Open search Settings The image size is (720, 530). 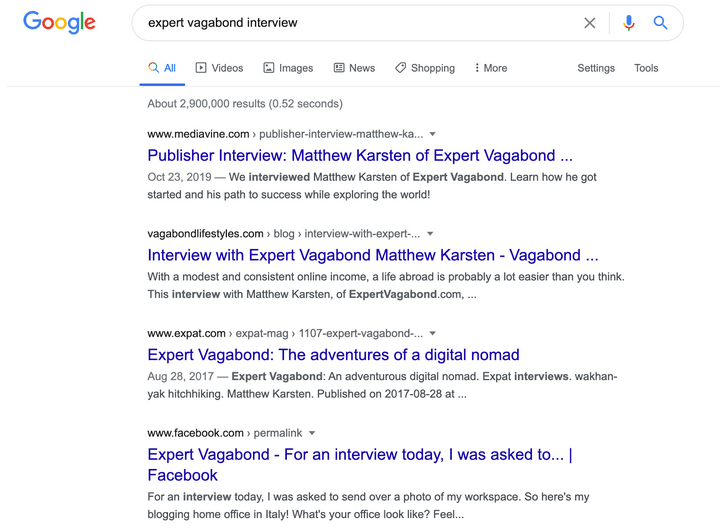[x=596, y=68]
